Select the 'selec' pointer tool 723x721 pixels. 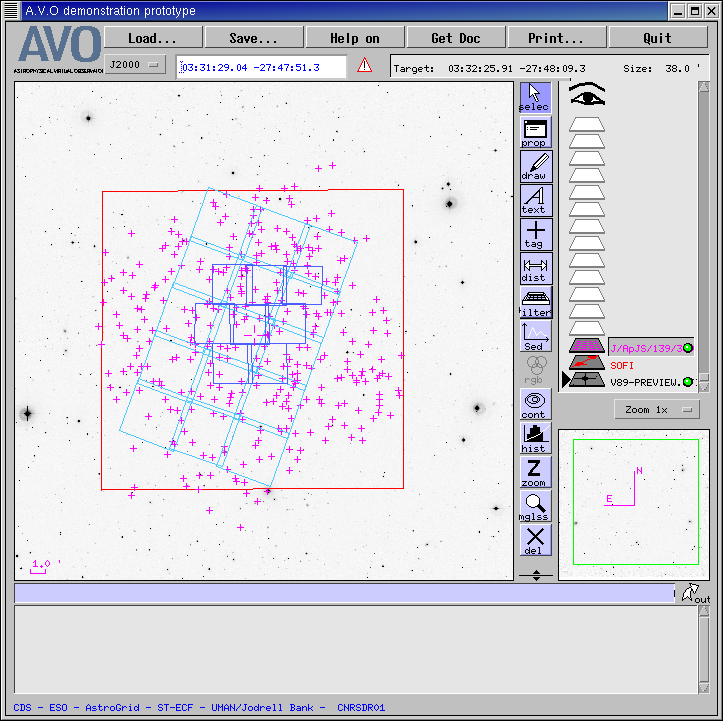click(x=535, y=97)
